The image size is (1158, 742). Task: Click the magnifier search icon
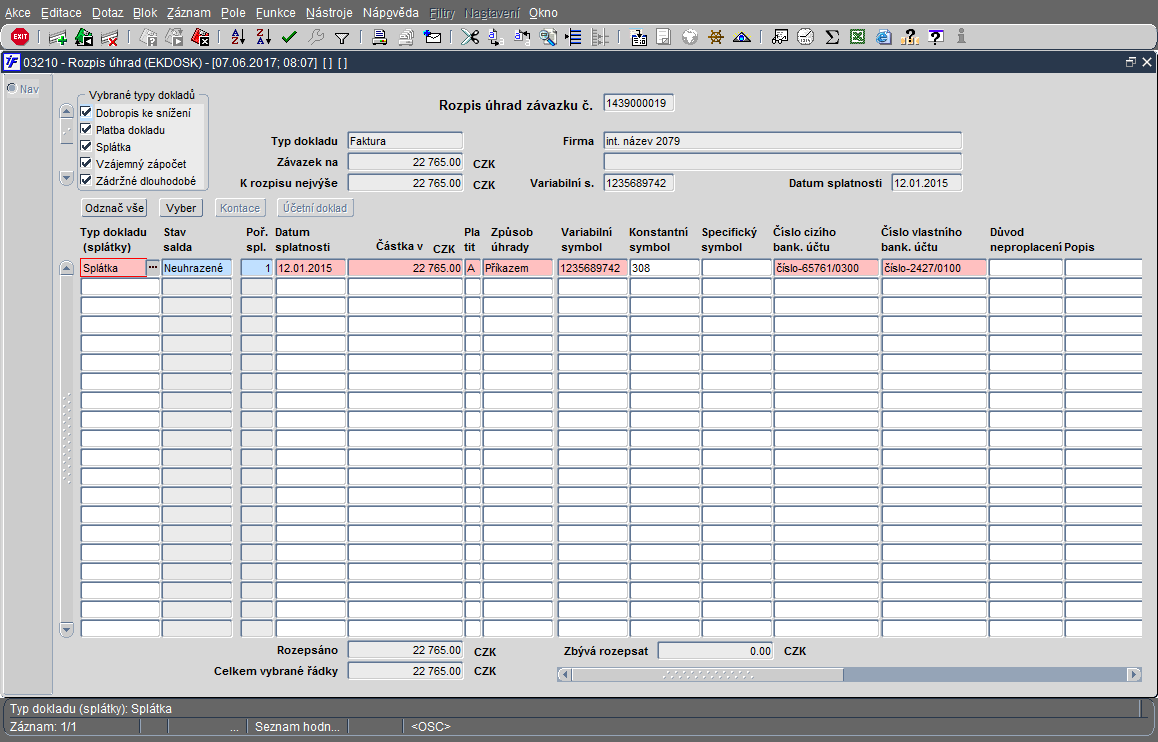click(548, 37)
